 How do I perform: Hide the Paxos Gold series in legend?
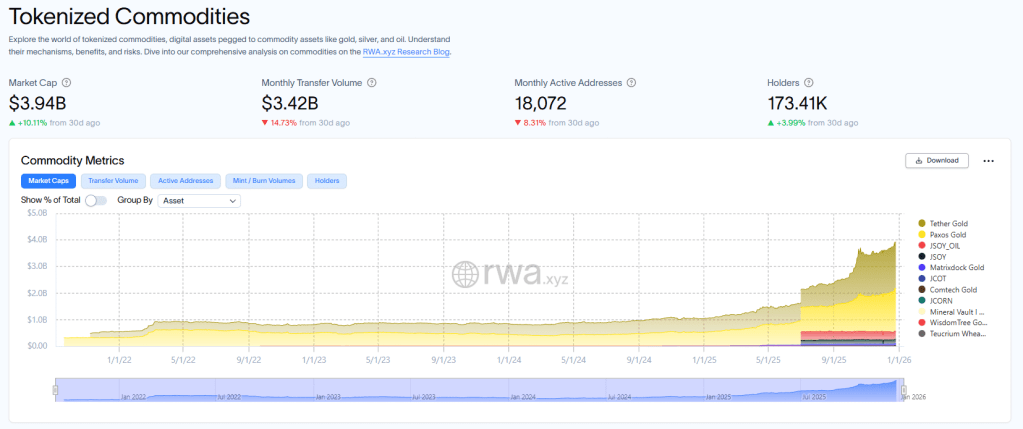tap(949, 234)
